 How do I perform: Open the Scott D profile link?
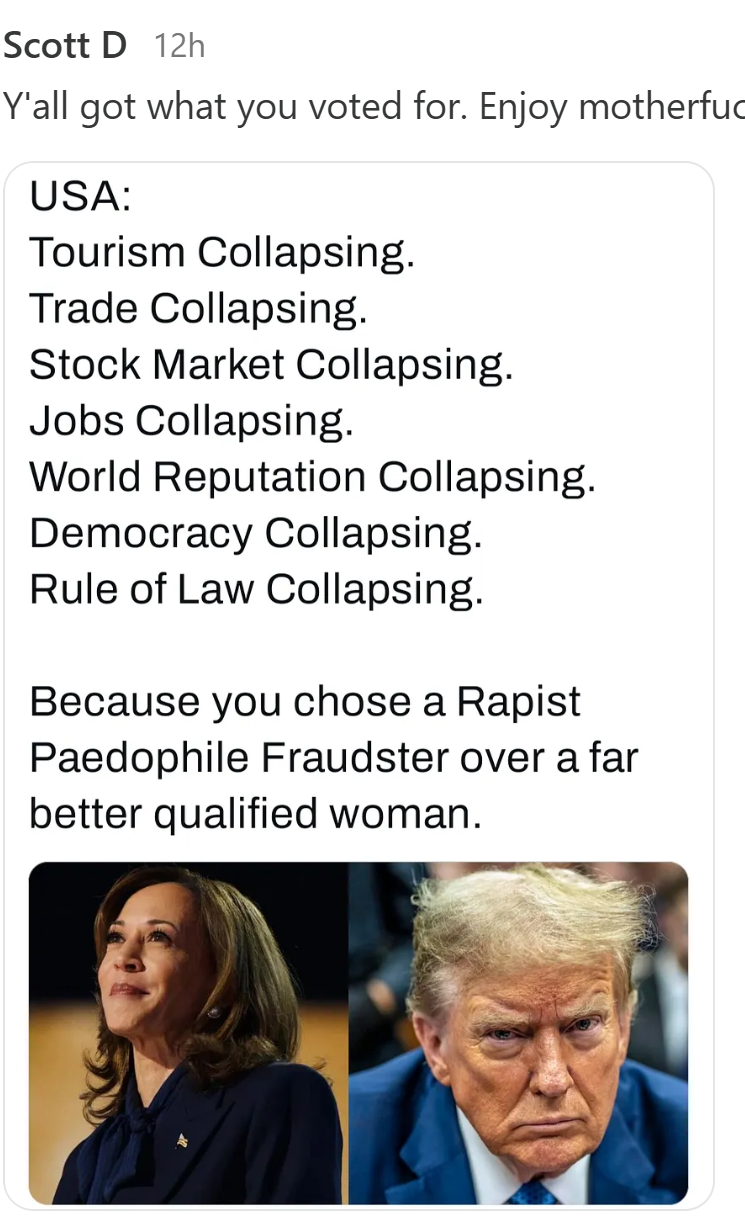click(65, 46)
